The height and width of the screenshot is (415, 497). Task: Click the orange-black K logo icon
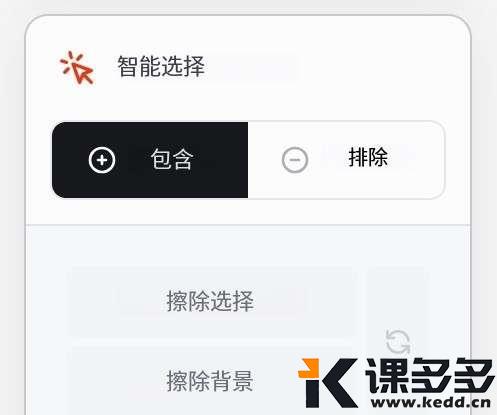point(327,383)
